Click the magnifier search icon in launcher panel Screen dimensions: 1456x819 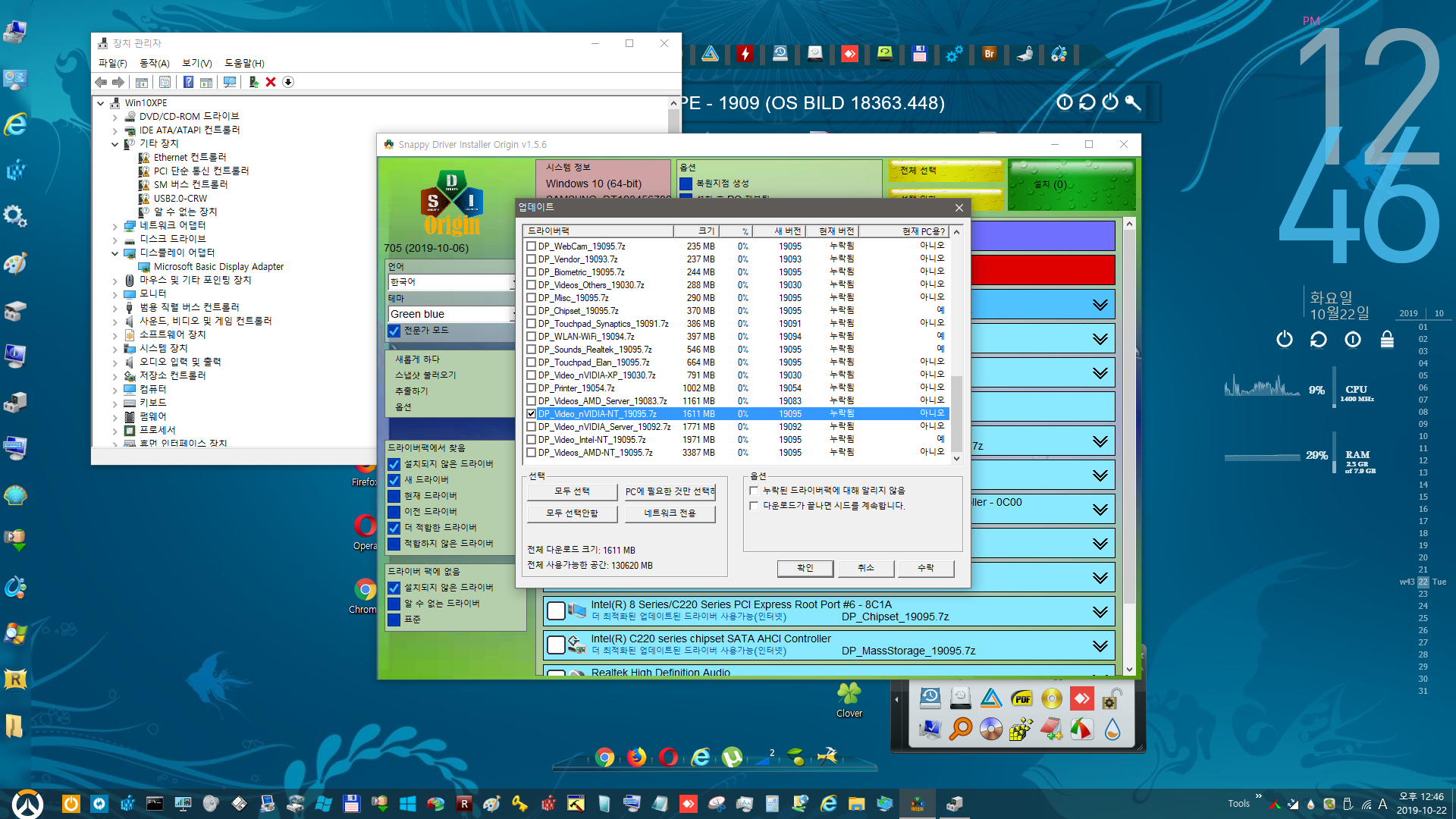click(961, 729)
